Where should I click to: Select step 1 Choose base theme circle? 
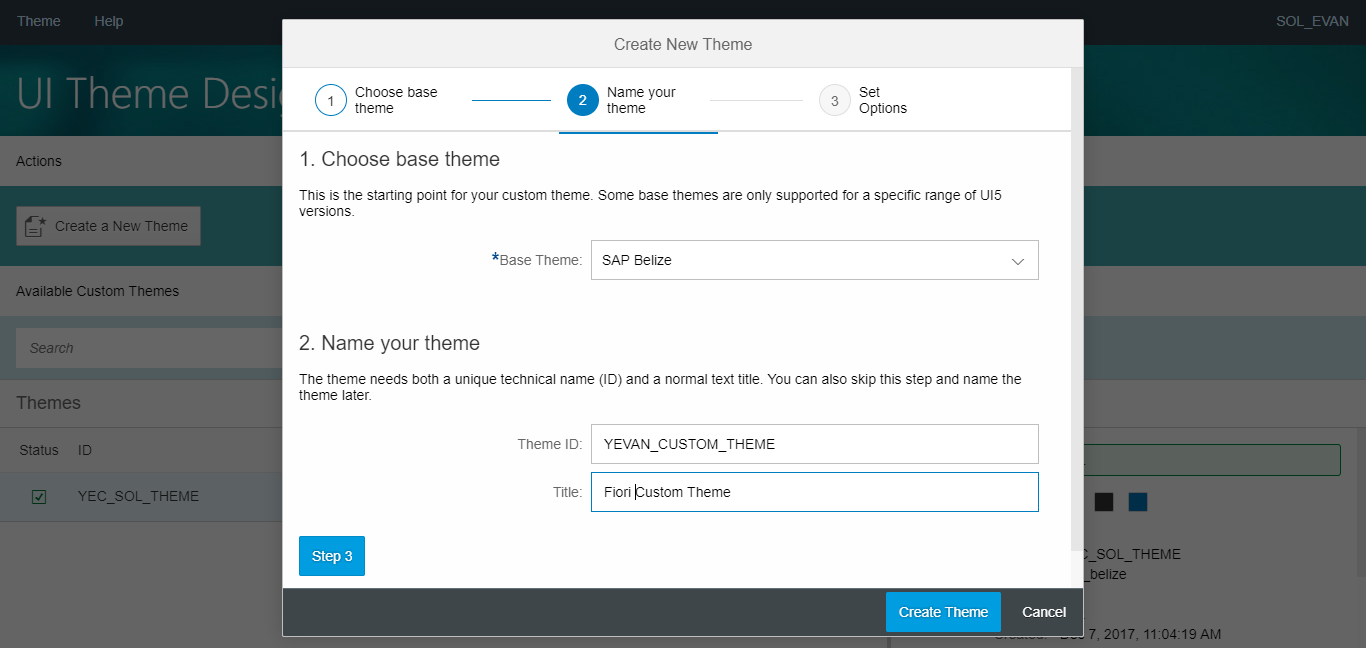[331, 100]
